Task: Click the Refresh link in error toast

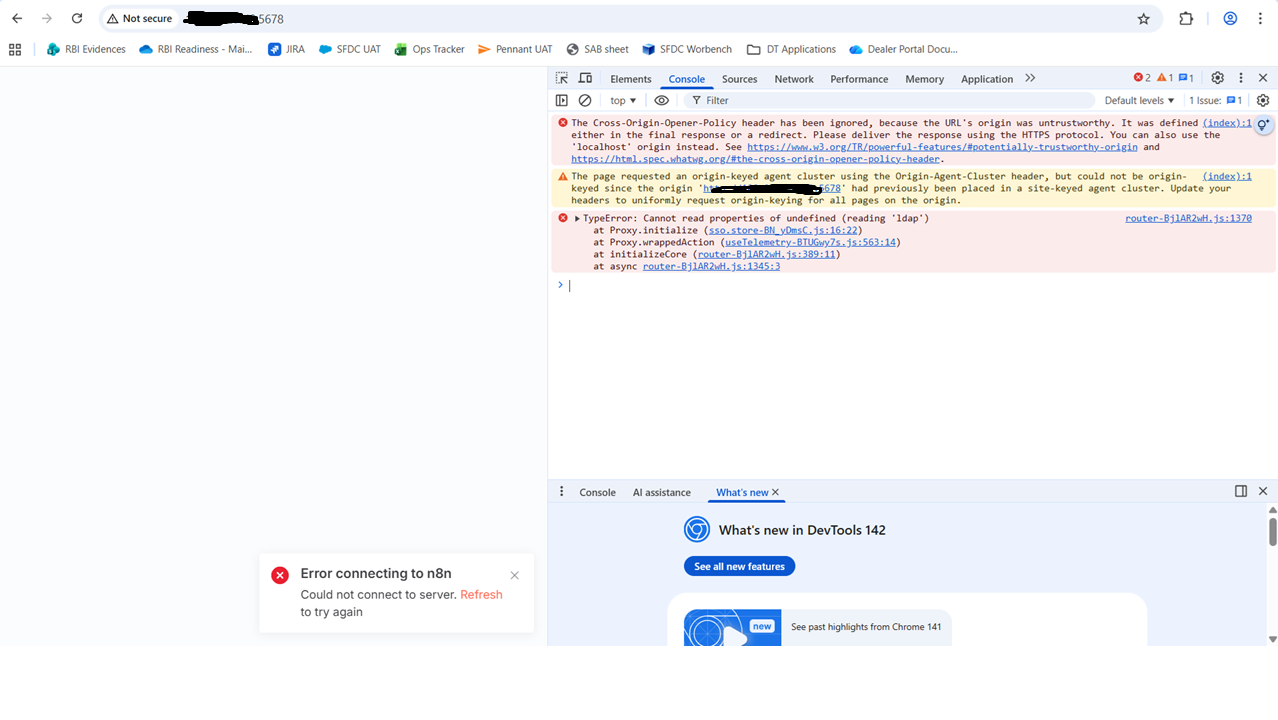Action: click(481, 594)
